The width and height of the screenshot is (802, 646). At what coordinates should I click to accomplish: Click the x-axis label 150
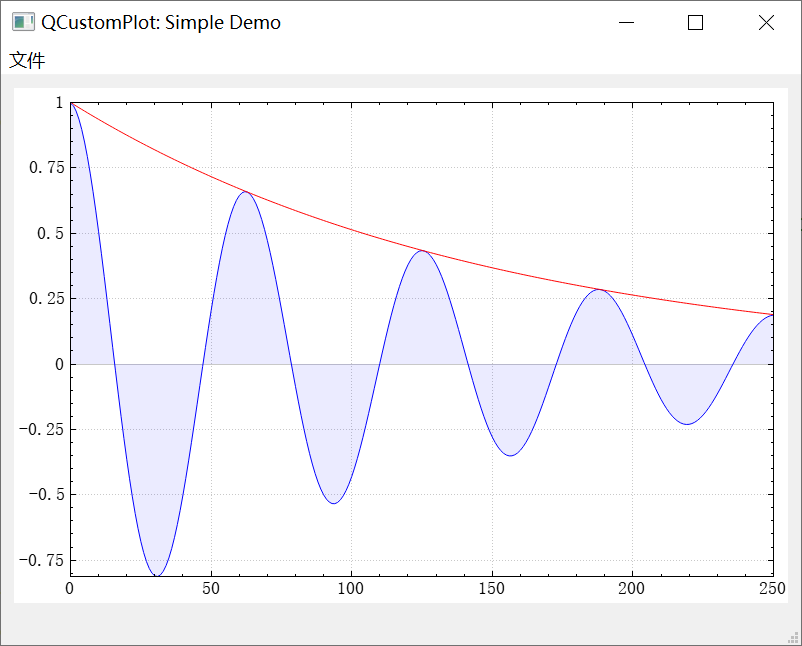click(493, 590)
